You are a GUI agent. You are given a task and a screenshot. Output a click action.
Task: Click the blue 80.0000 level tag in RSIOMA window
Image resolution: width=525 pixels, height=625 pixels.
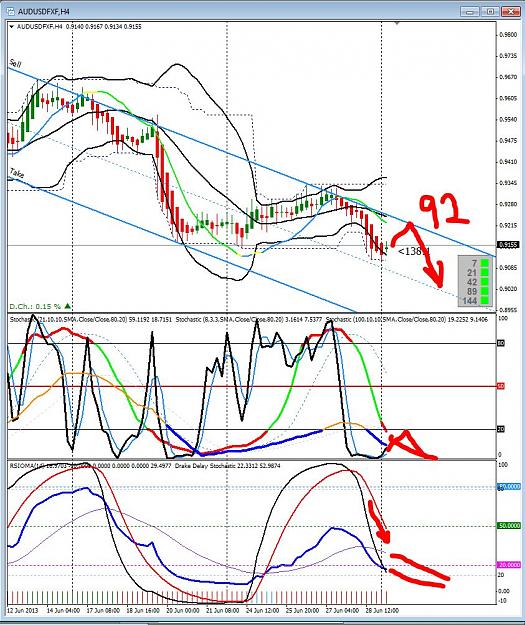509,486
